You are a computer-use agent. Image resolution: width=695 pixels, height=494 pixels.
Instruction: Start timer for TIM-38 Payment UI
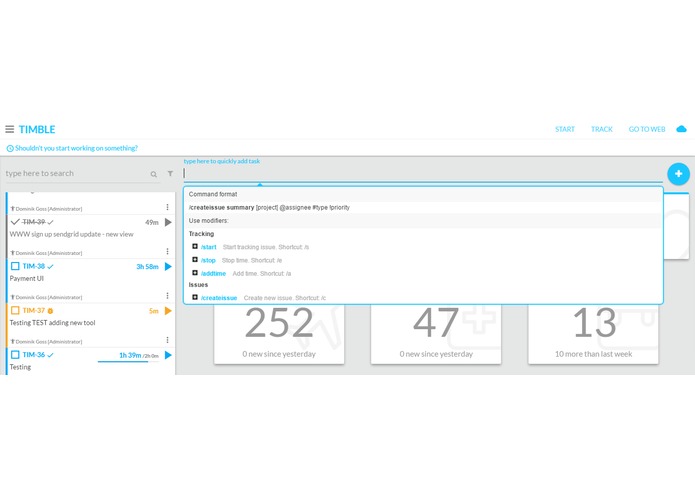tap(168, 266)
